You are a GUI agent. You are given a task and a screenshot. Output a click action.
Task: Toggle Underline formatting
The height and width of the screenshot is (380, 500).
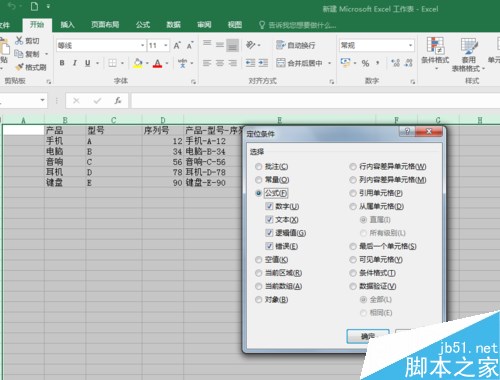point(88,63)
